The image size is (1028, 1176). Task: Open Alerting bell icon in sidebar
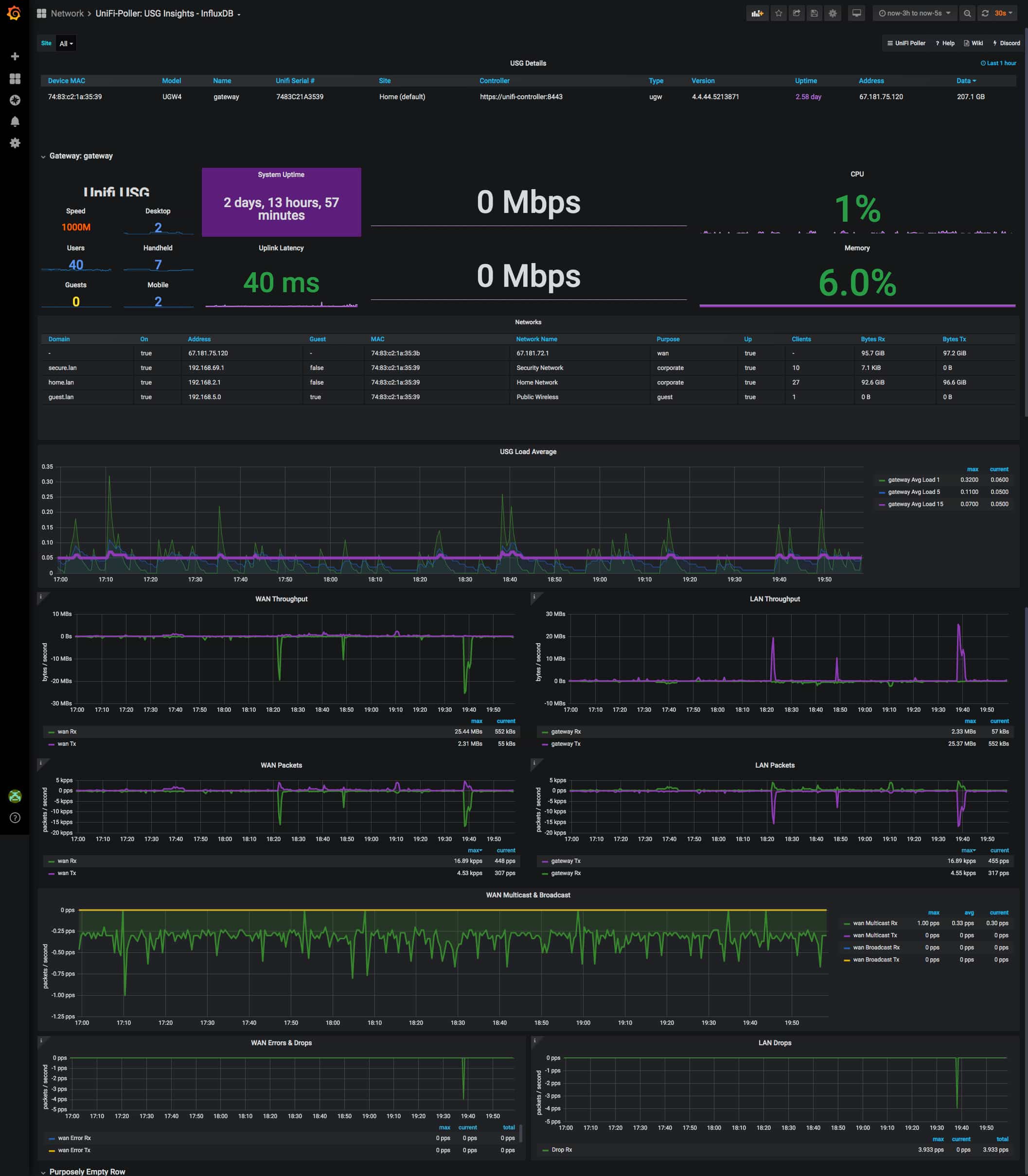click(15, 122)
